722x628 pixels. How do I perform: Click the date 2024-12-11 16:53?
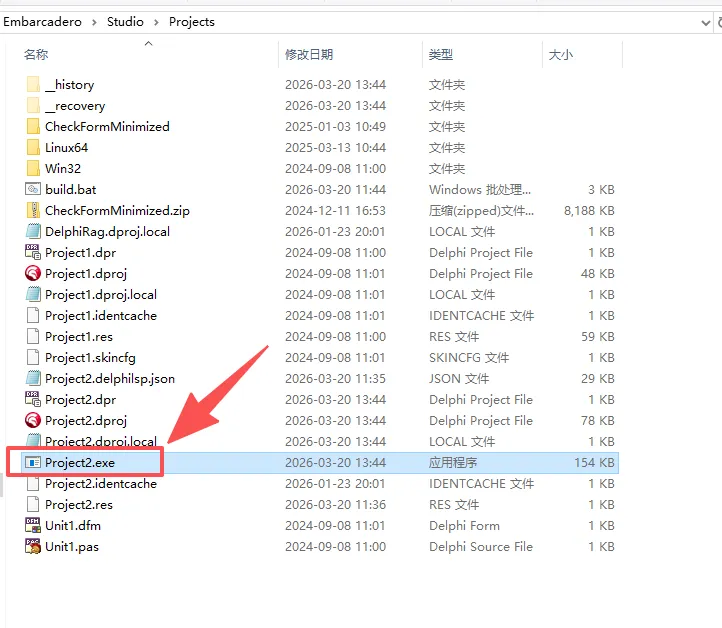(335, 210)
